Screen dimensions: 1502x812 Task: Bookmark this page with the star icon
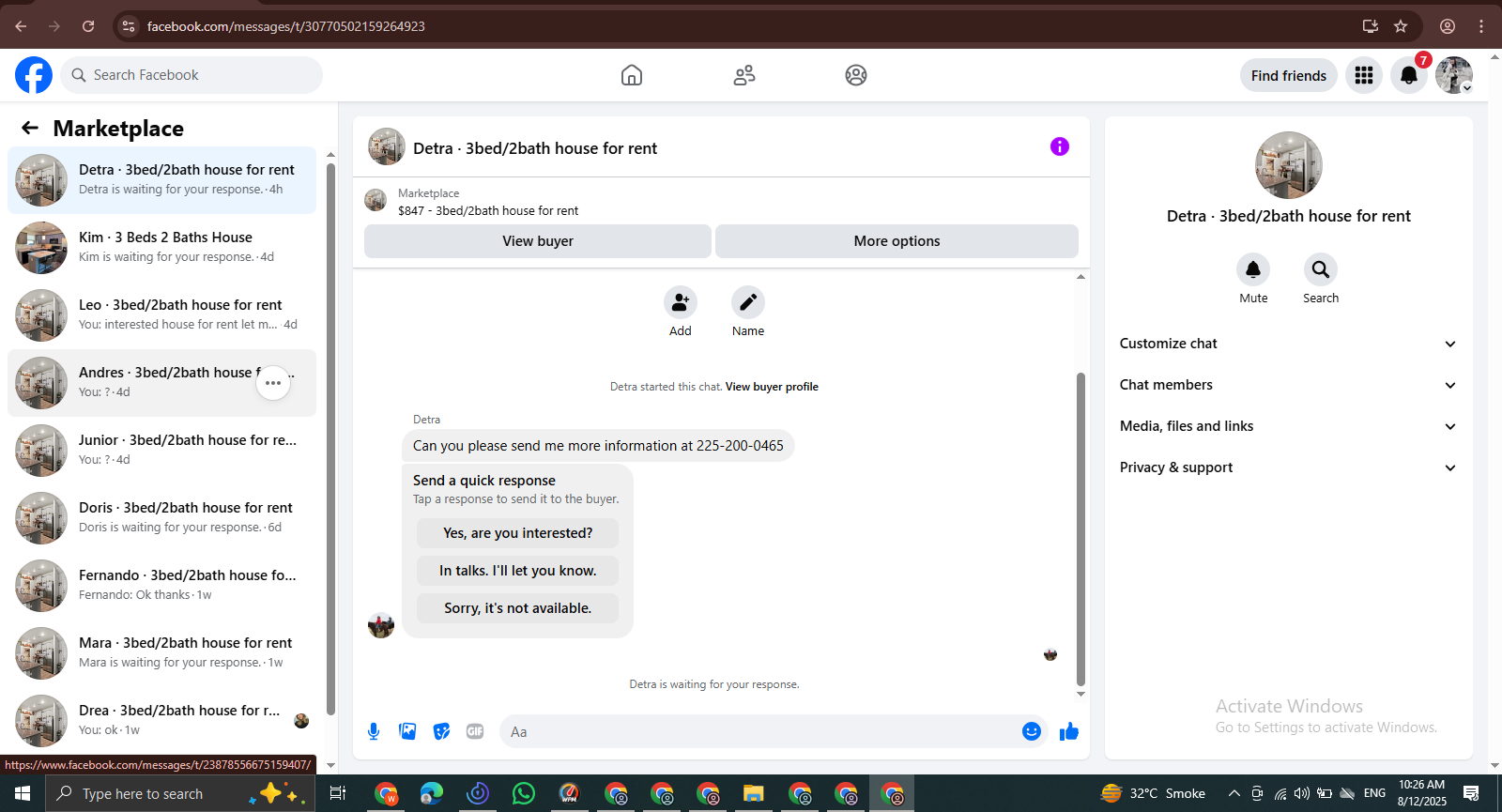[1401, 26]
